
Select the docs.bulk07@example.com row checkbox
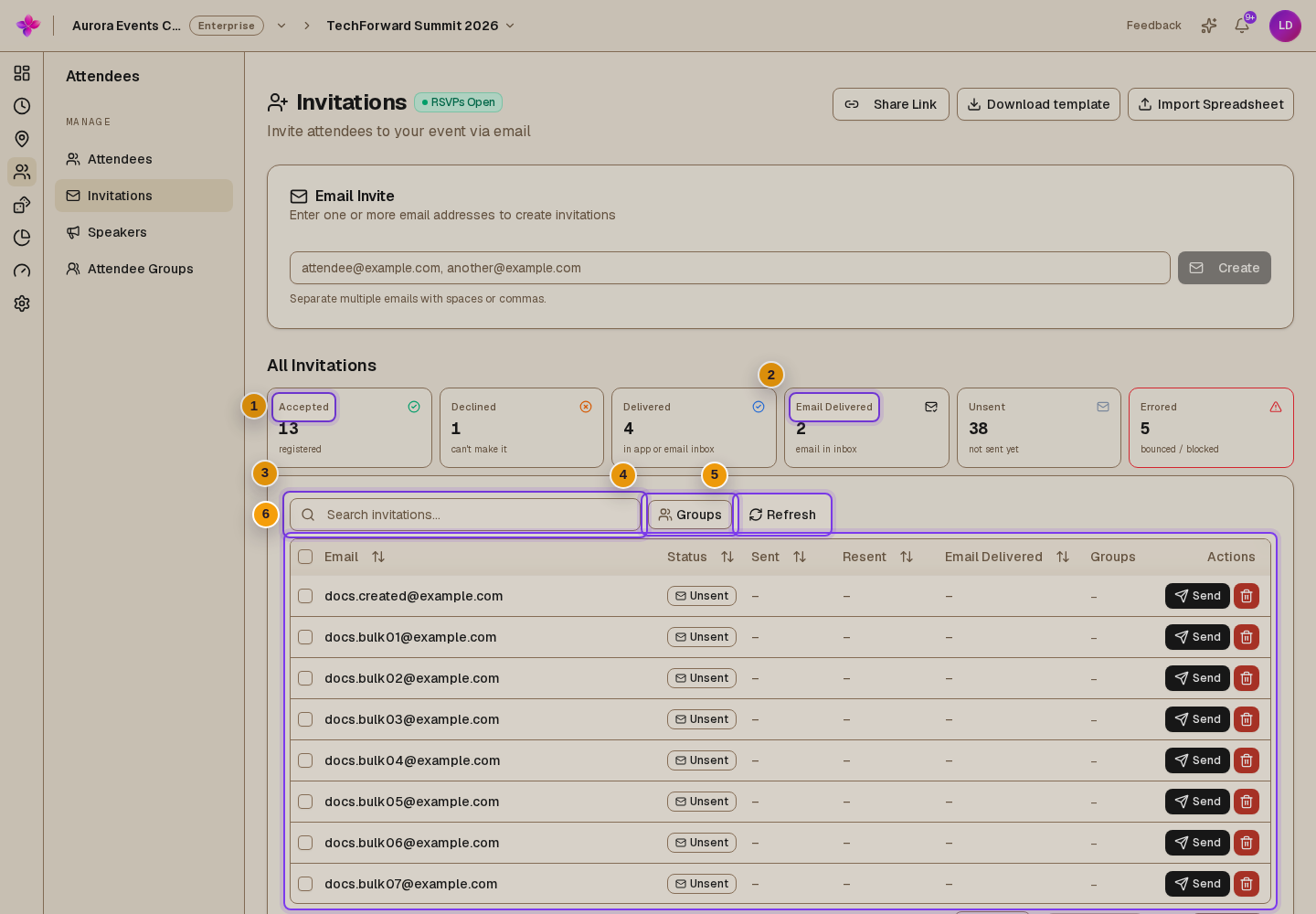305,884
